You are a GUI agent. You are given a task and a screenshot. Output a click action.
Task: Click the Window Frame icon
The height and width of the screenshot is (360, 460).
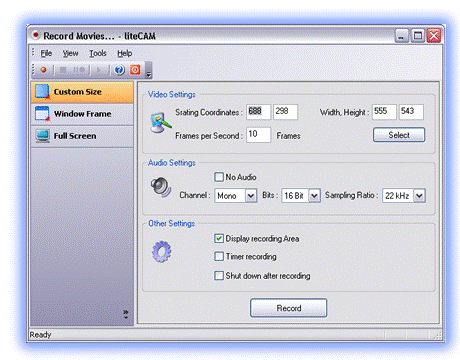click(43, 114)
